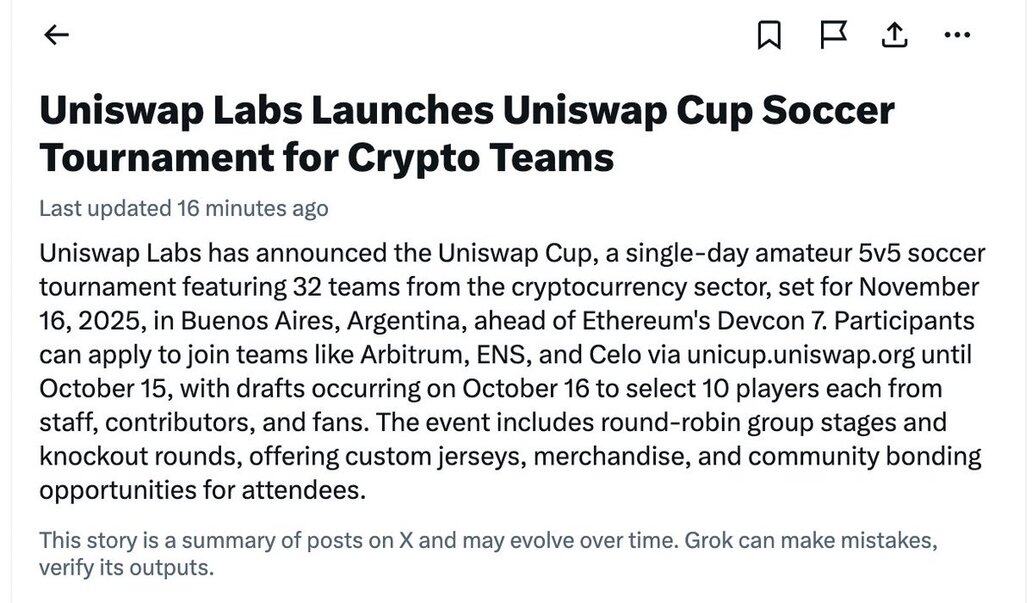Go back using the left arrow
The image size is (1032, 603).
click(57, 35)
